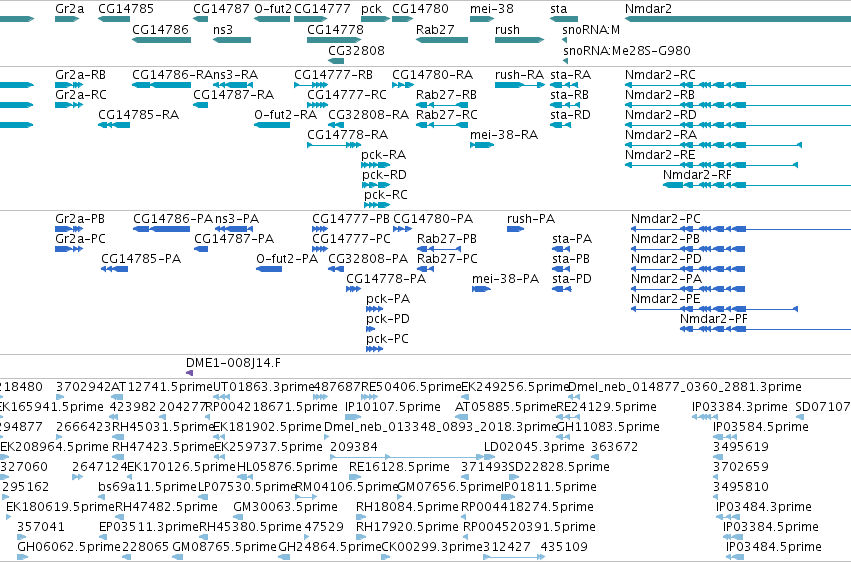Select protein CG14786-PA
The image size is (851, 562).
(x=161, y=229)
